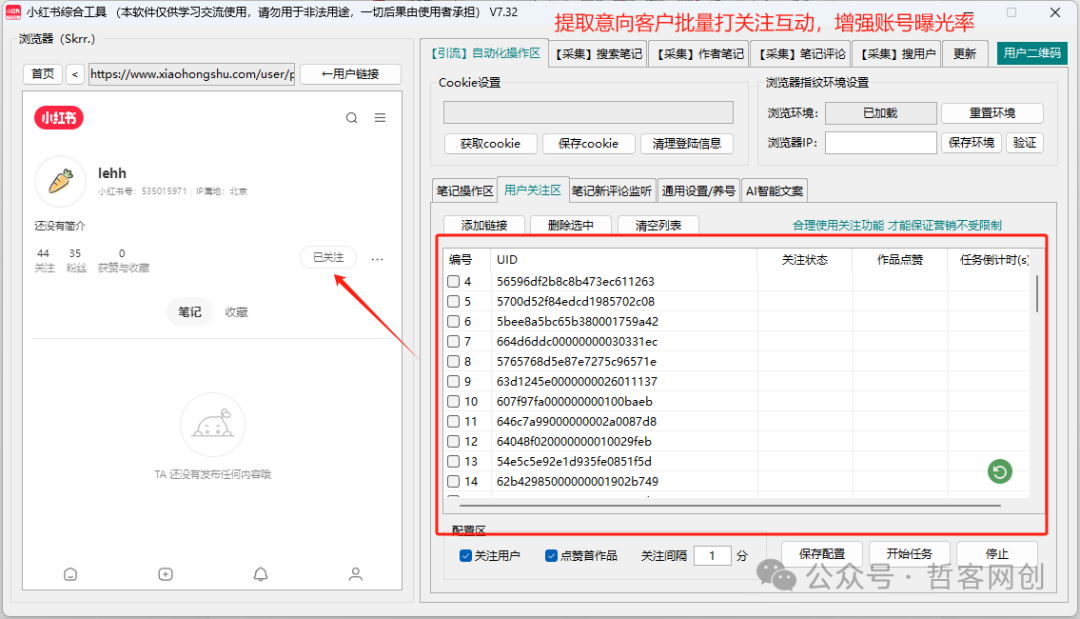Viewport: 1080px width, 619px height.
Task: Click the 浏览器IP input field
Action: click(x=881, y=143)
